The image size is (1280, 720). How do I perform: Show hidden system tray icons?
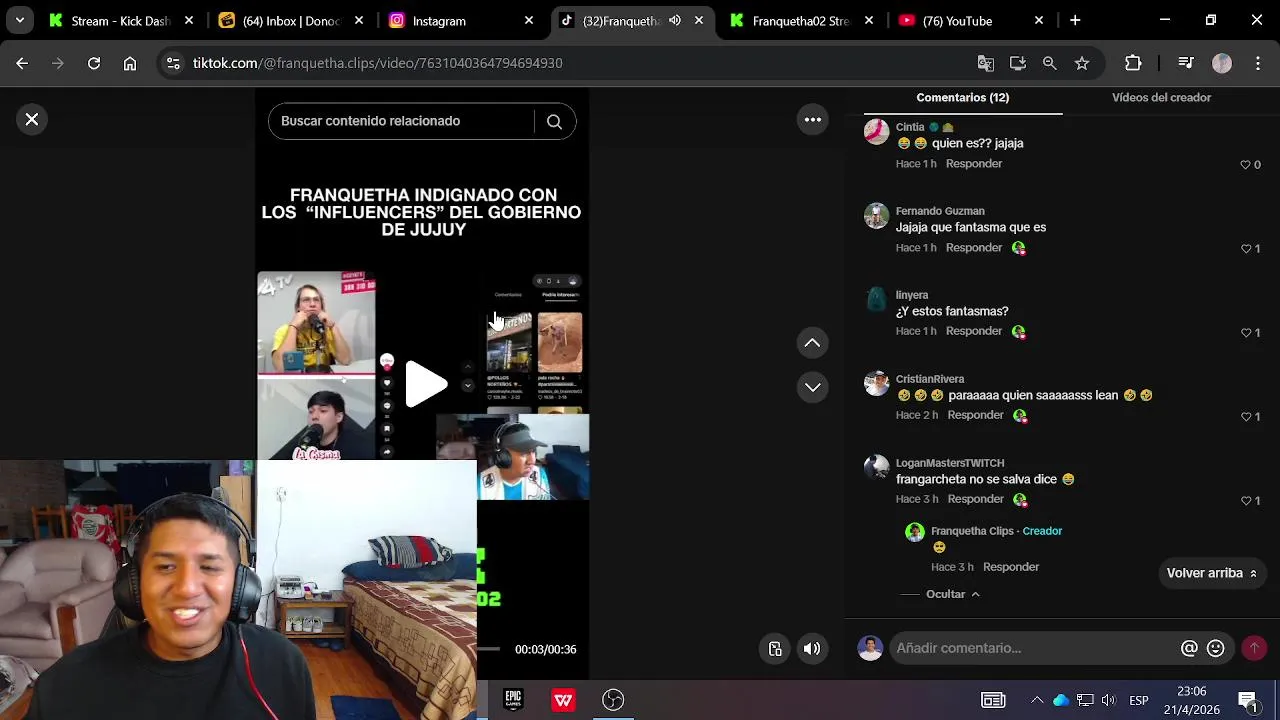[x=1037, y=700]
